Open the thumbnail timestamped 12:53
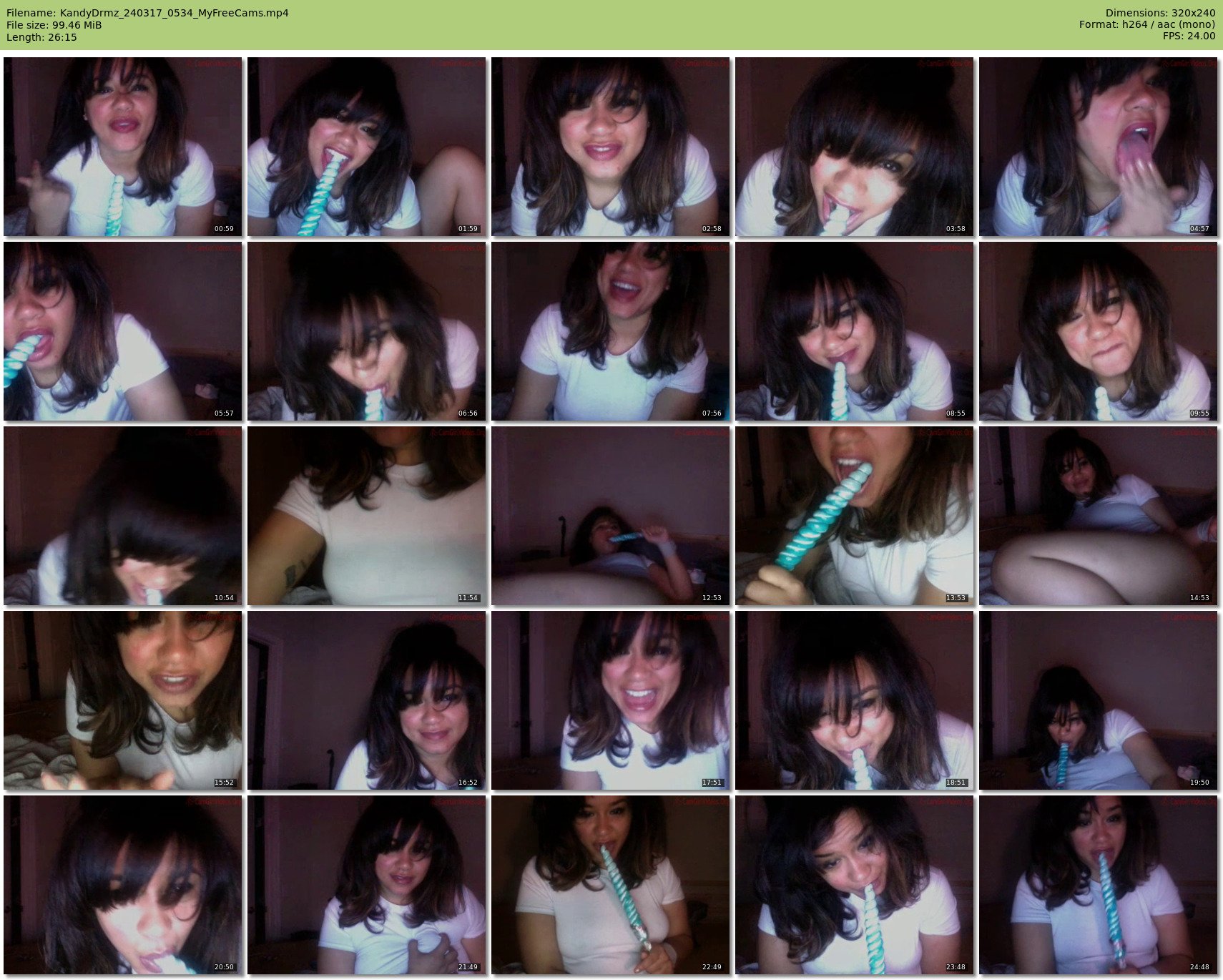 click(x=611, y=516)
